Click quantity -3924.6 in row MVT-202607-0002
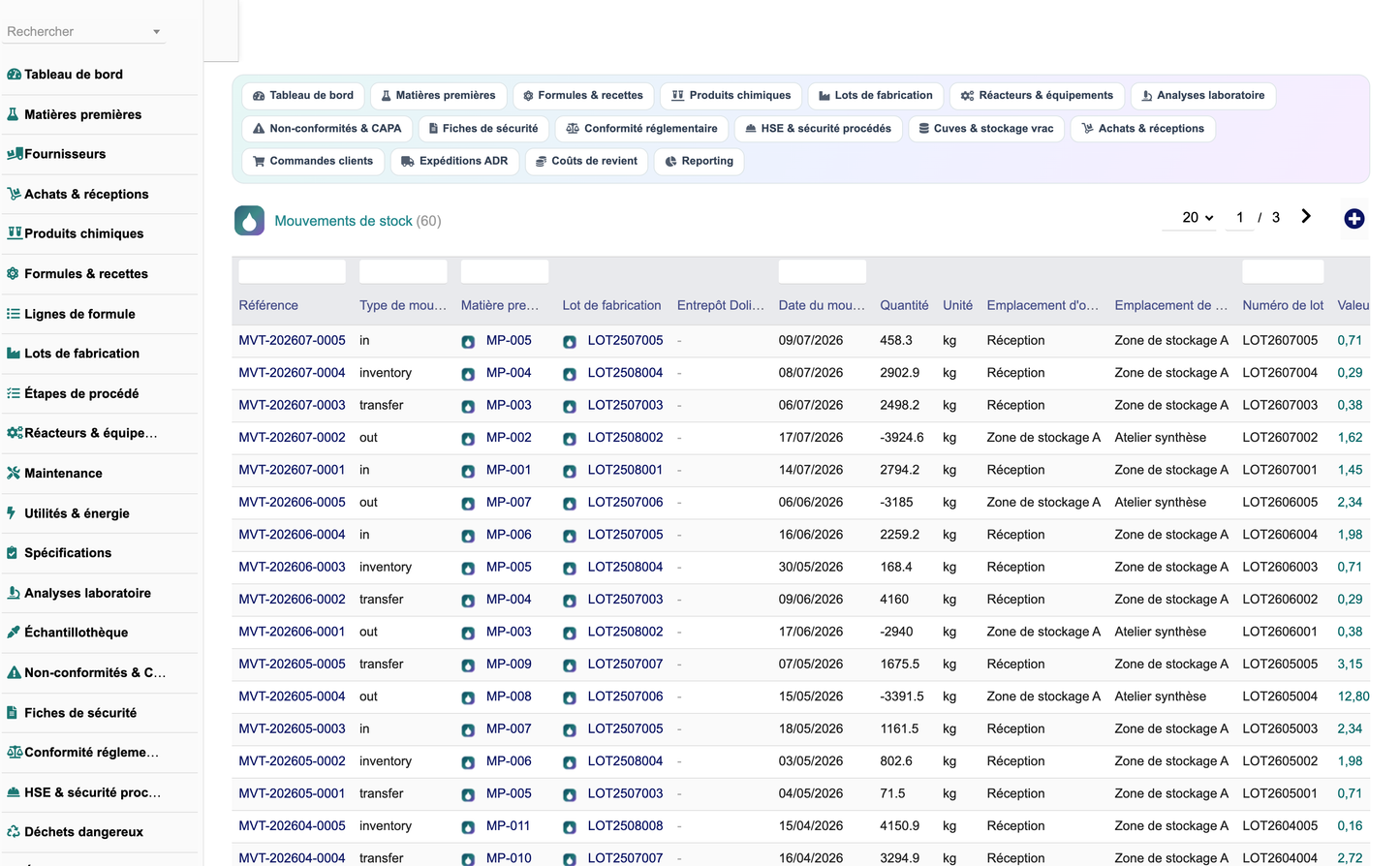 [x=902, y=437]
